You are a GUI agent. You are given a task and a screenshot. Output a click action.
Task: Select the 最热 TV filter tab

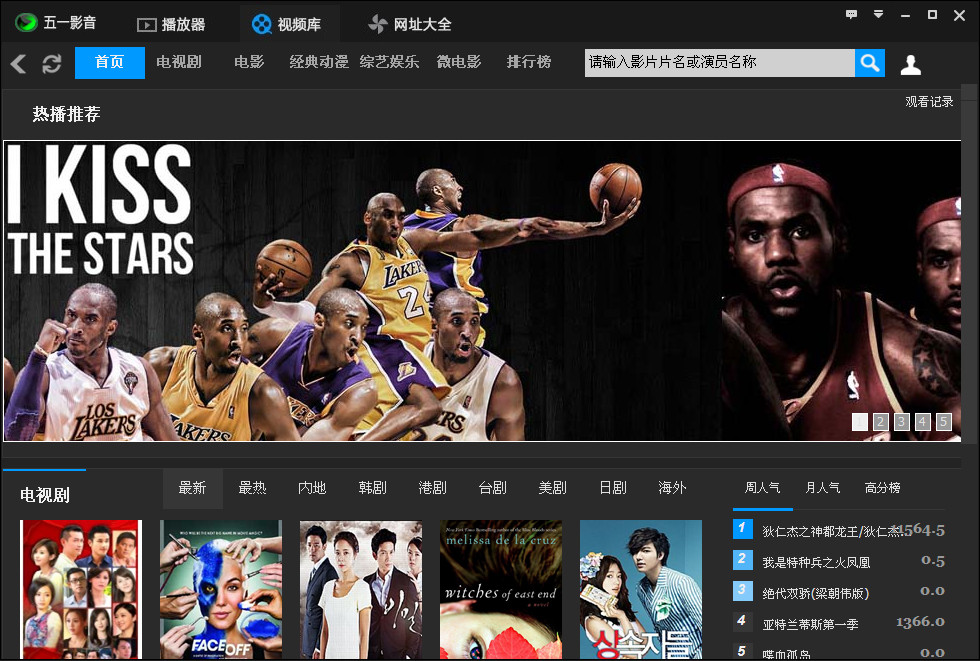tap(252, 488)
